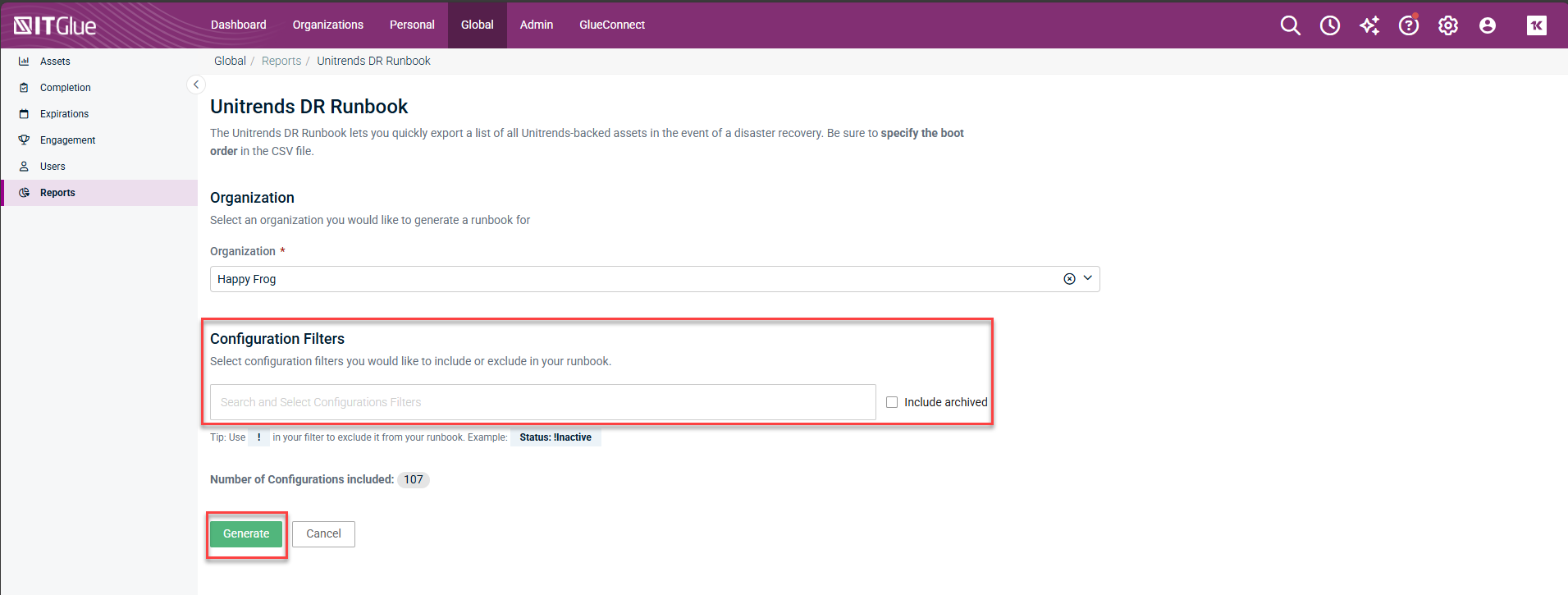Select Expirations in the sidebar
Image resolution: width=1568 pixels, height=595 pixels.
tap(64, 114)
